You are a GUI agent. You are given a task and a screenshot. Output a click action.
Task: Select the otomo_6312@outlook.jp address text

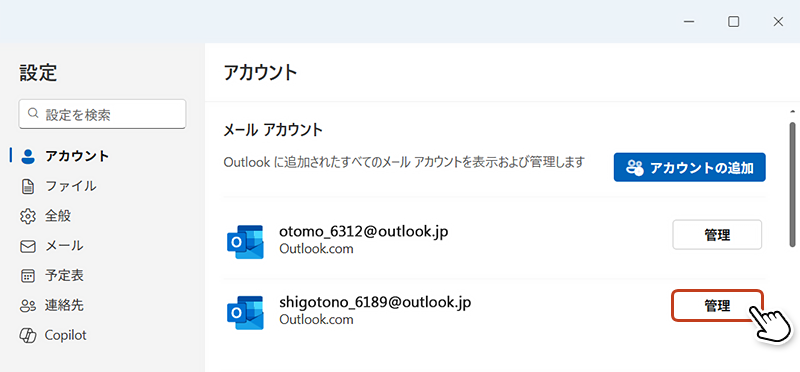(364, 232)
